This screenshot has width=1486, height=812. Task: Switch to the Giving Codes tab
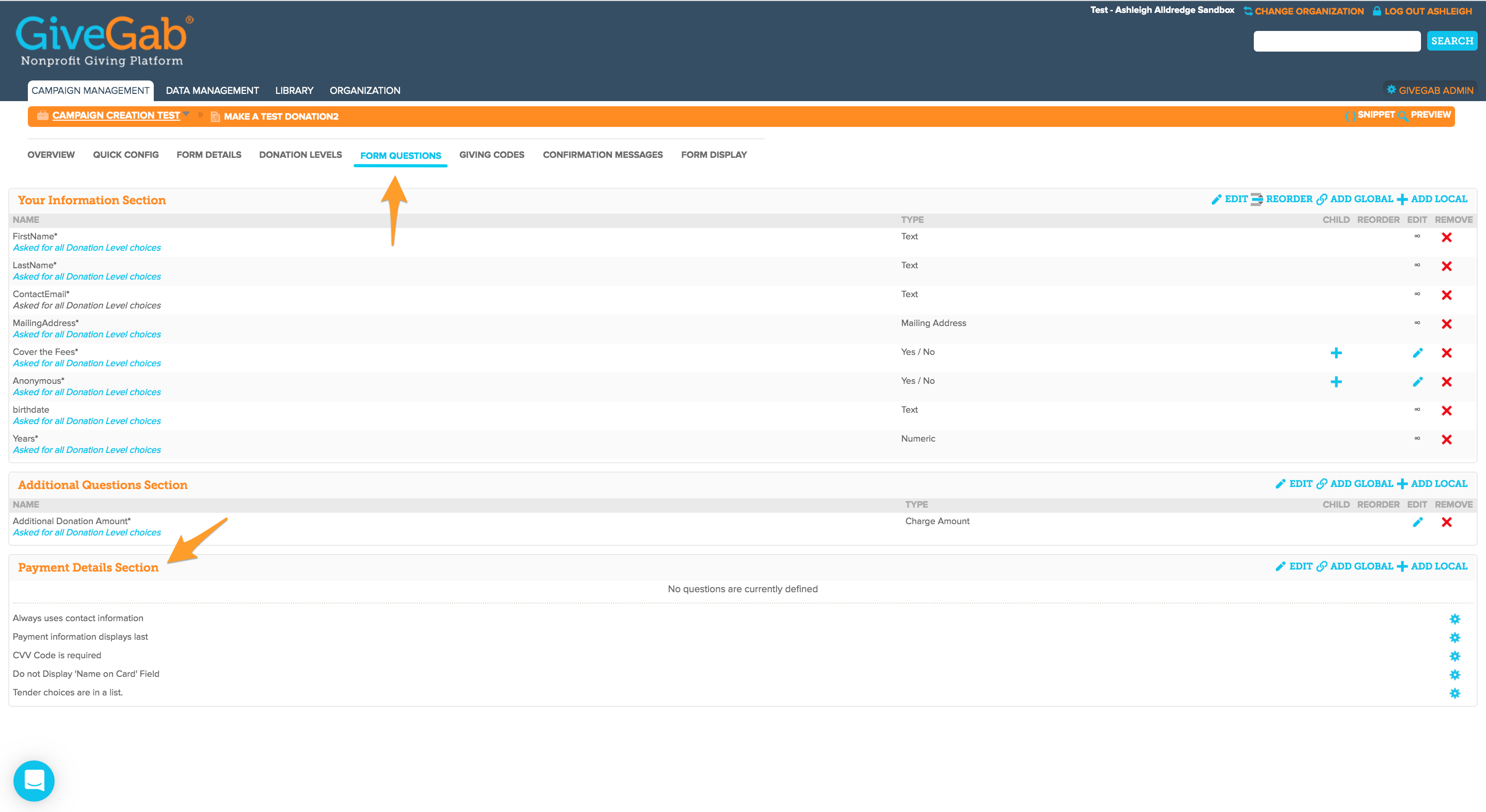492,155
